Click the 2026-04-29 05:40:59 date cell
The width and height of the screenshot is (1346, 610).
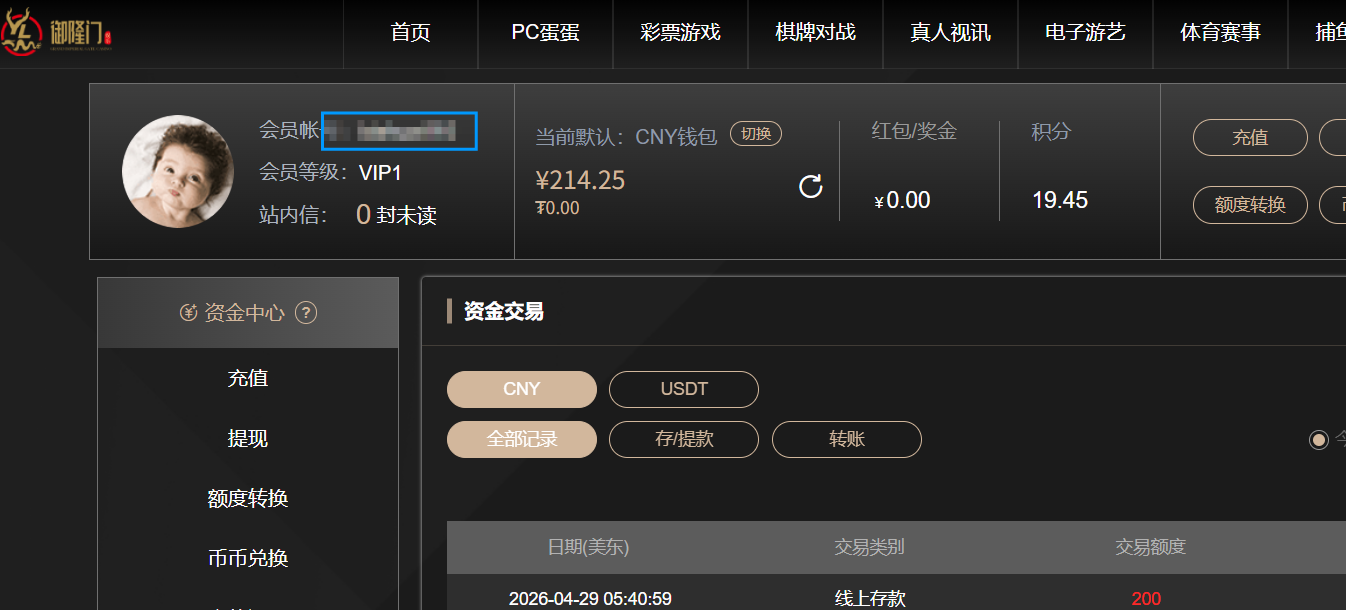(x=590, y=599)
